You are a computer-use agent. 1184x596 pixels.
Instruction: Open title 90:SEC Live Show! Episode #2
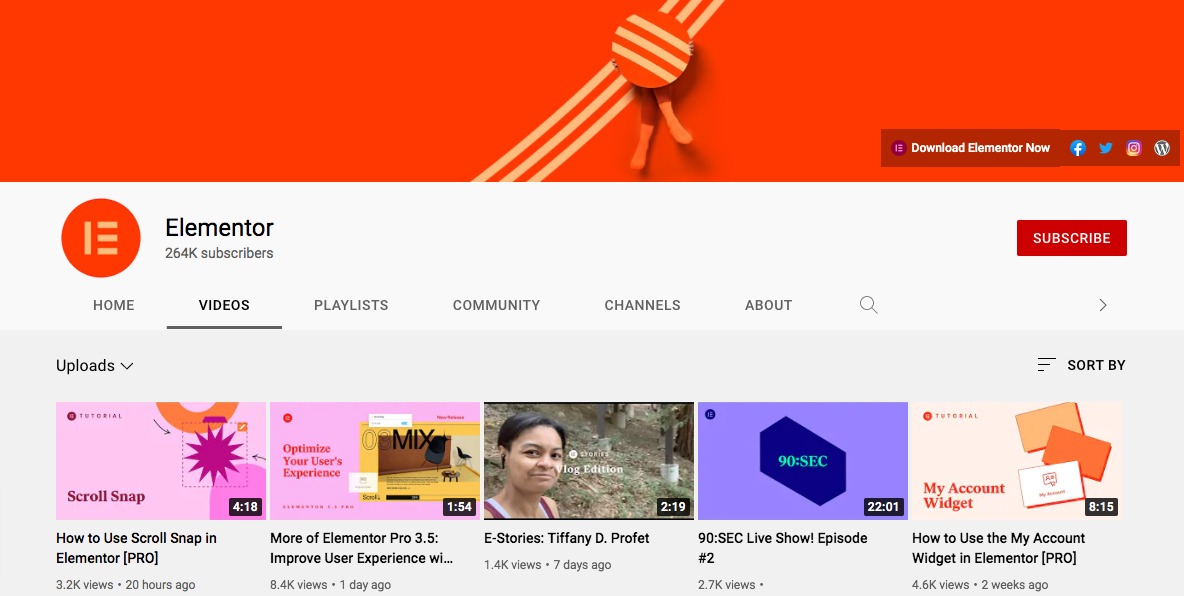coord(782,548)
